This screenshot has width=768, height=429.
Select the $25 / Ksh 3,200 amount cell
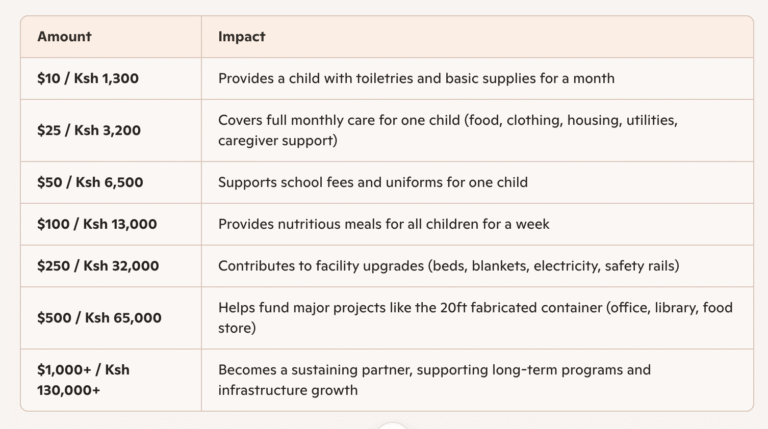[89, 130]
